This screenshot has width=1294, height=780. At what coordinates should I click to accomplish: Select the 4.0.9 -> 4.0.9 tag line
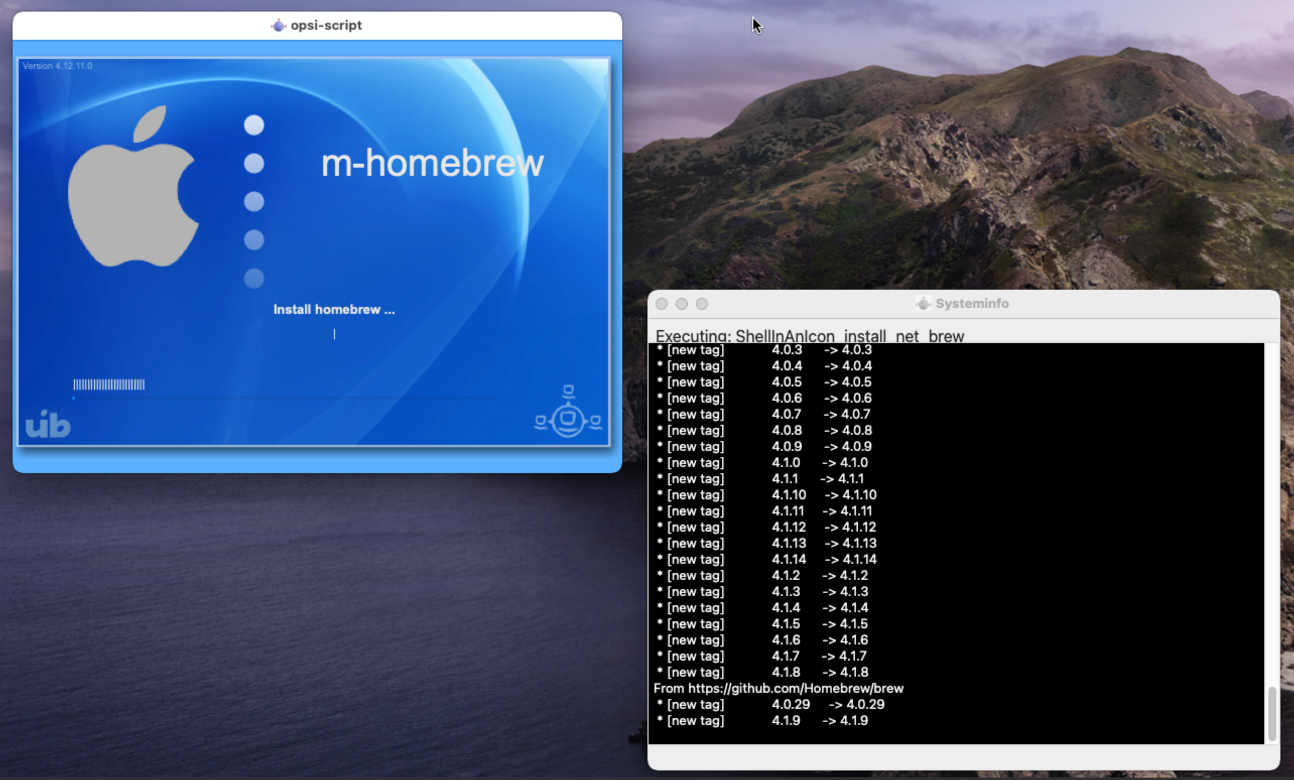click(765, 446)
